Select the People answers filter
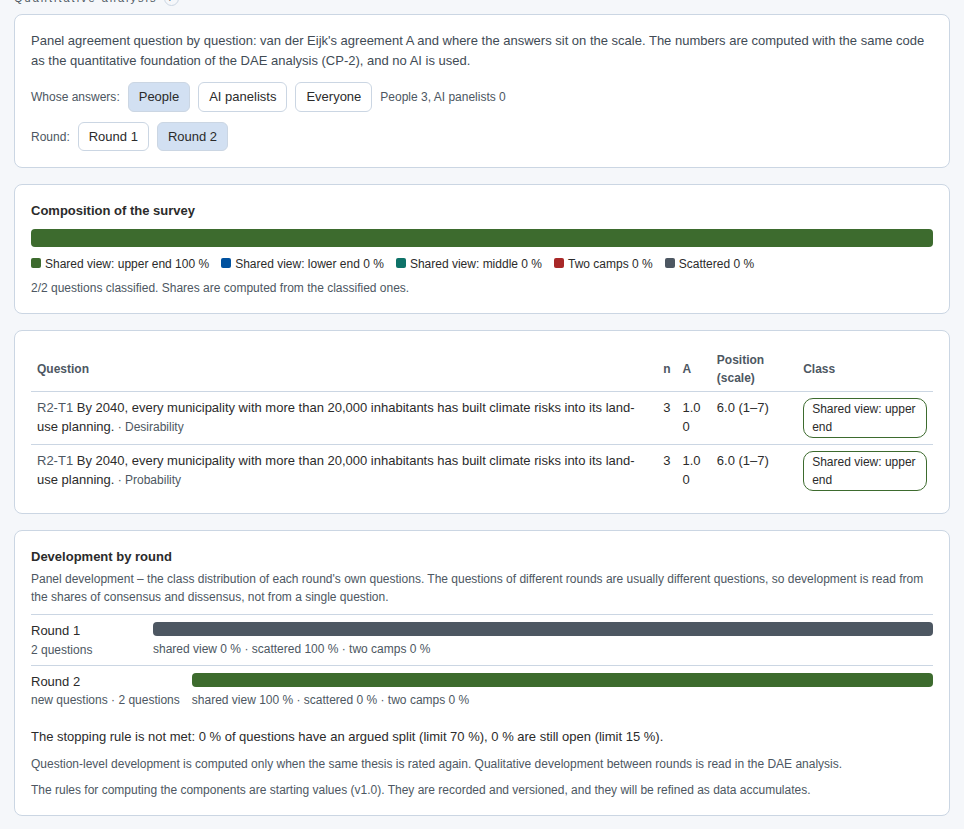Image resolution: width=964 pixels, height=829 pixels. (159, 97)
